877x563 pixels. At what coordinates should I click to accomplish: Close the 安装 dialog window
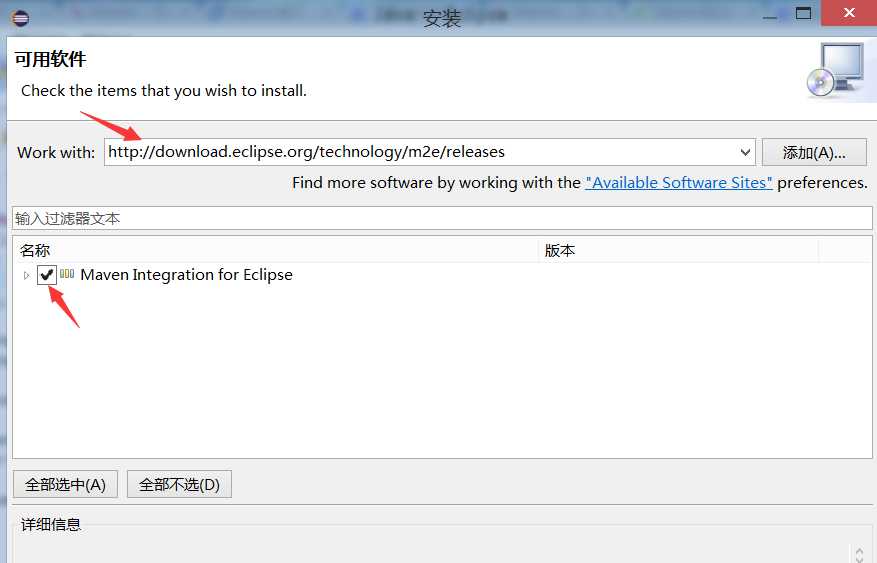point(848,13)
